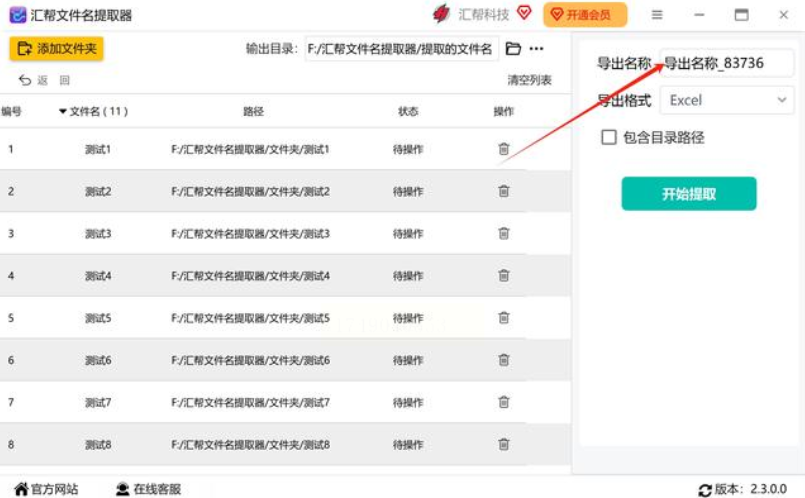Select the path ending in 测试4
This screenshot has height=498, width=805.
point(250,276)
